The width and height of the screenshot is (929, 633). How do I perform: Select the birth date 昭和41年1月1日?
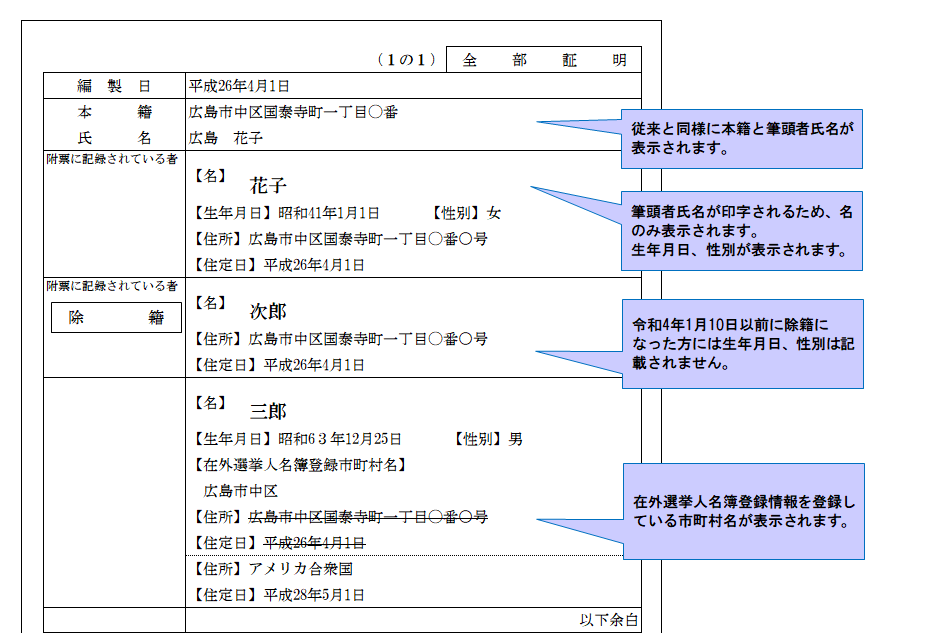[329, 213]
